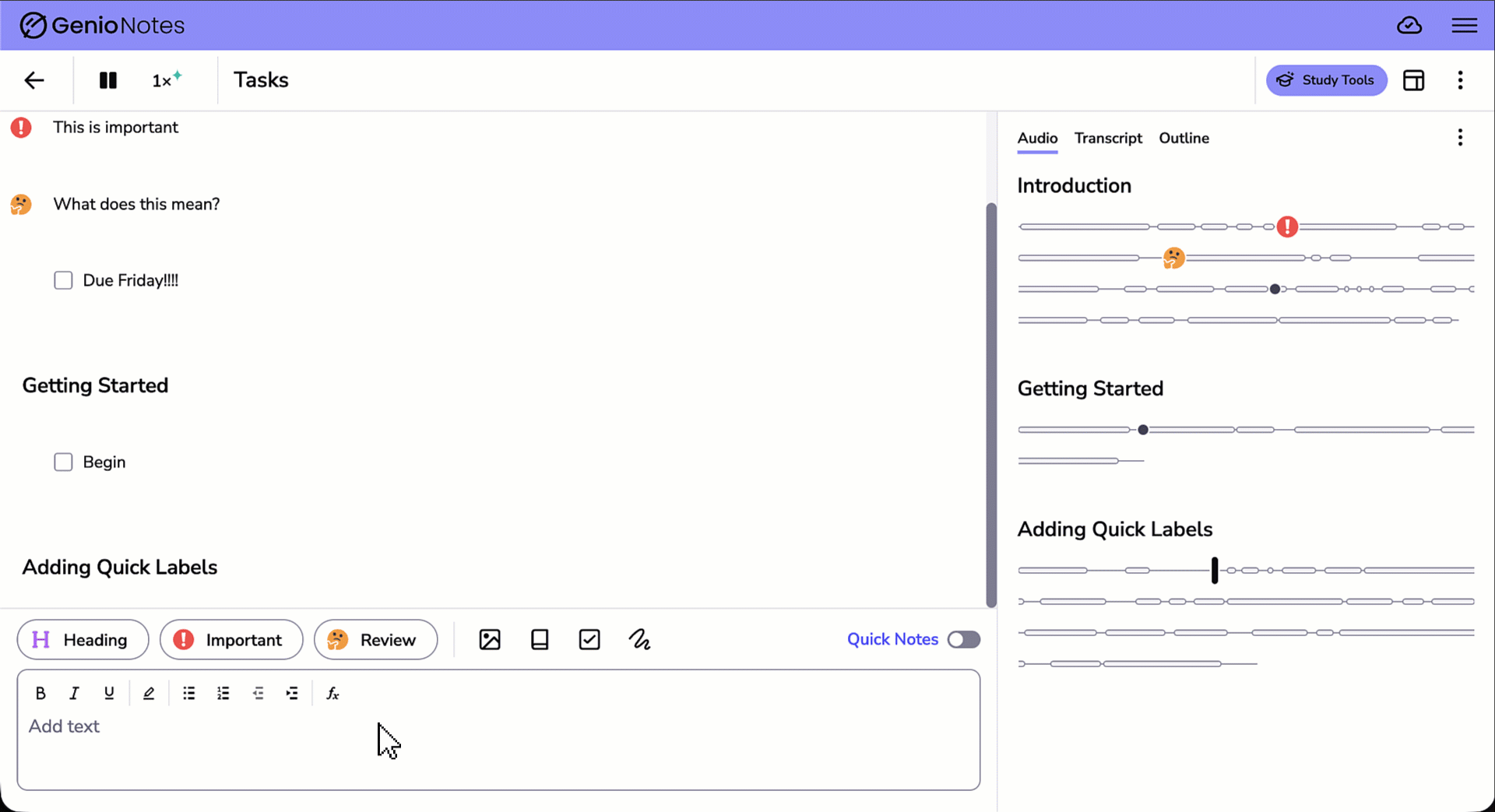Increase the text indent

[x=292, y=694]
